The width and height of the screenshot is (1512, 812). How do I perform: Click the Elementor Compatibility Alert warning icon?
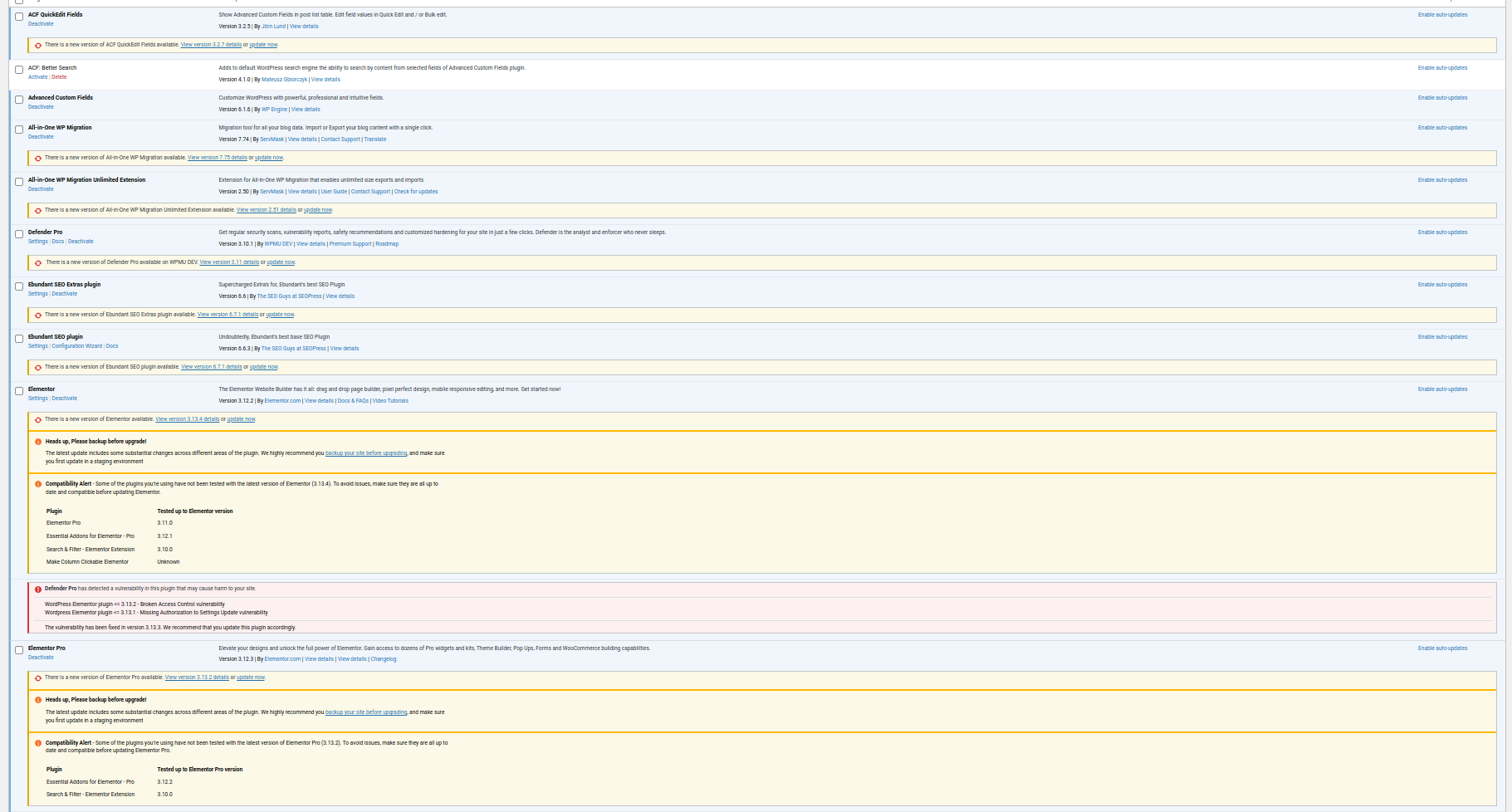(38, 484)
